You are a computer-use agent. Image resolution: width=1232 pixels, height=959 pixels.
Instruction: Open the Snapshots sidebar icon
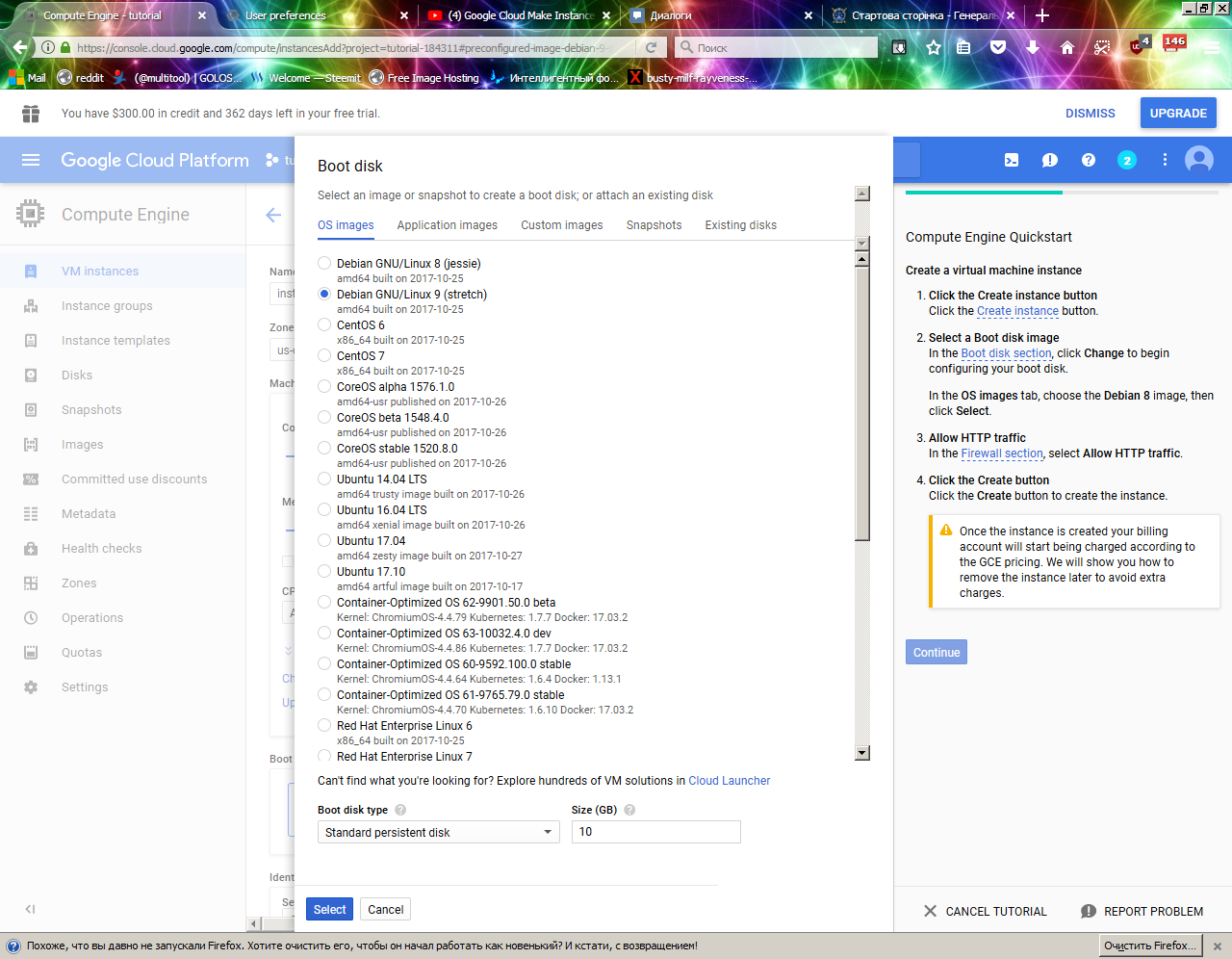(31, 410)
